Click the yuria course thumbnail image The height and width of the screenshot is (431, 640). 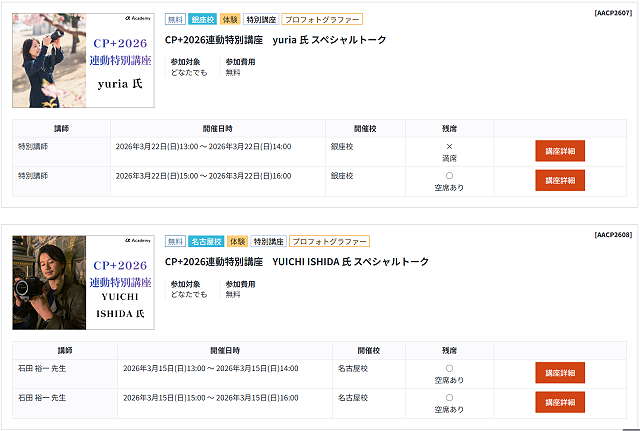tap(83, 60)
